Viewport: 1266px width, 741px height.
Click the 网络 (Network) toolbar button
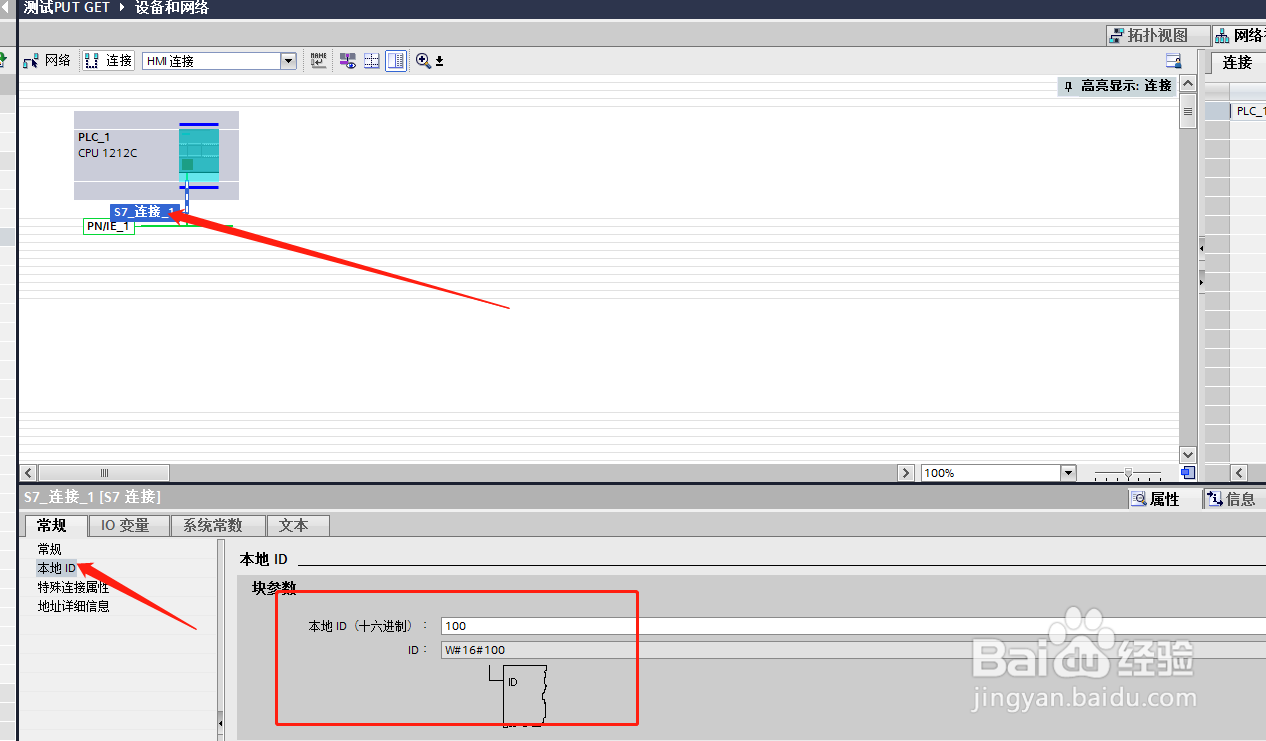pos(47,61)
